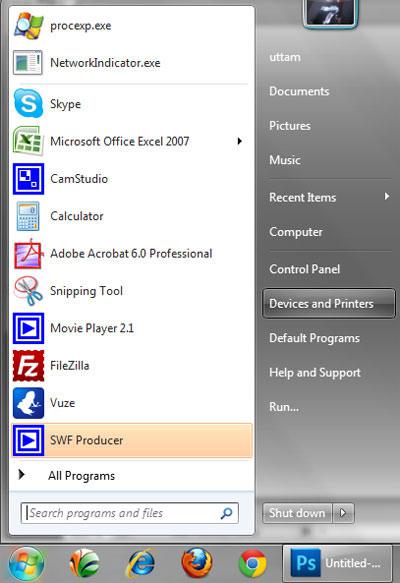Click the SWF Producer text label
The image size is (400, 583).
(x=86, y=441)
